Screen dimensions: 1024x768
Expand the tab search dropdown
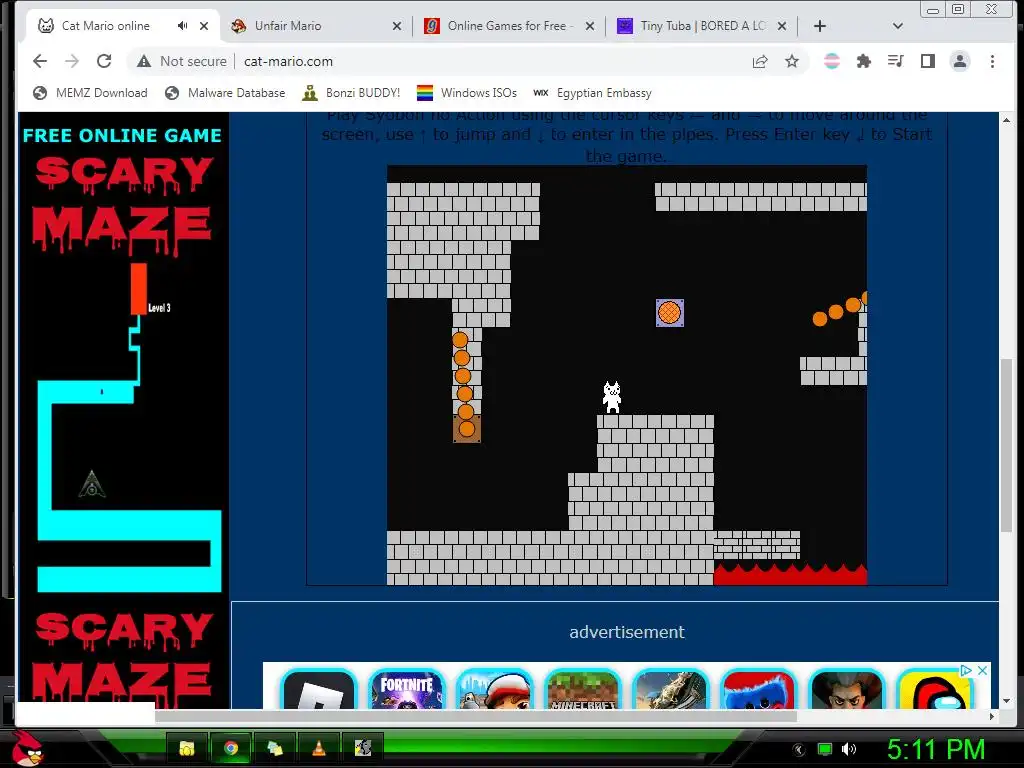click(897, 26)
